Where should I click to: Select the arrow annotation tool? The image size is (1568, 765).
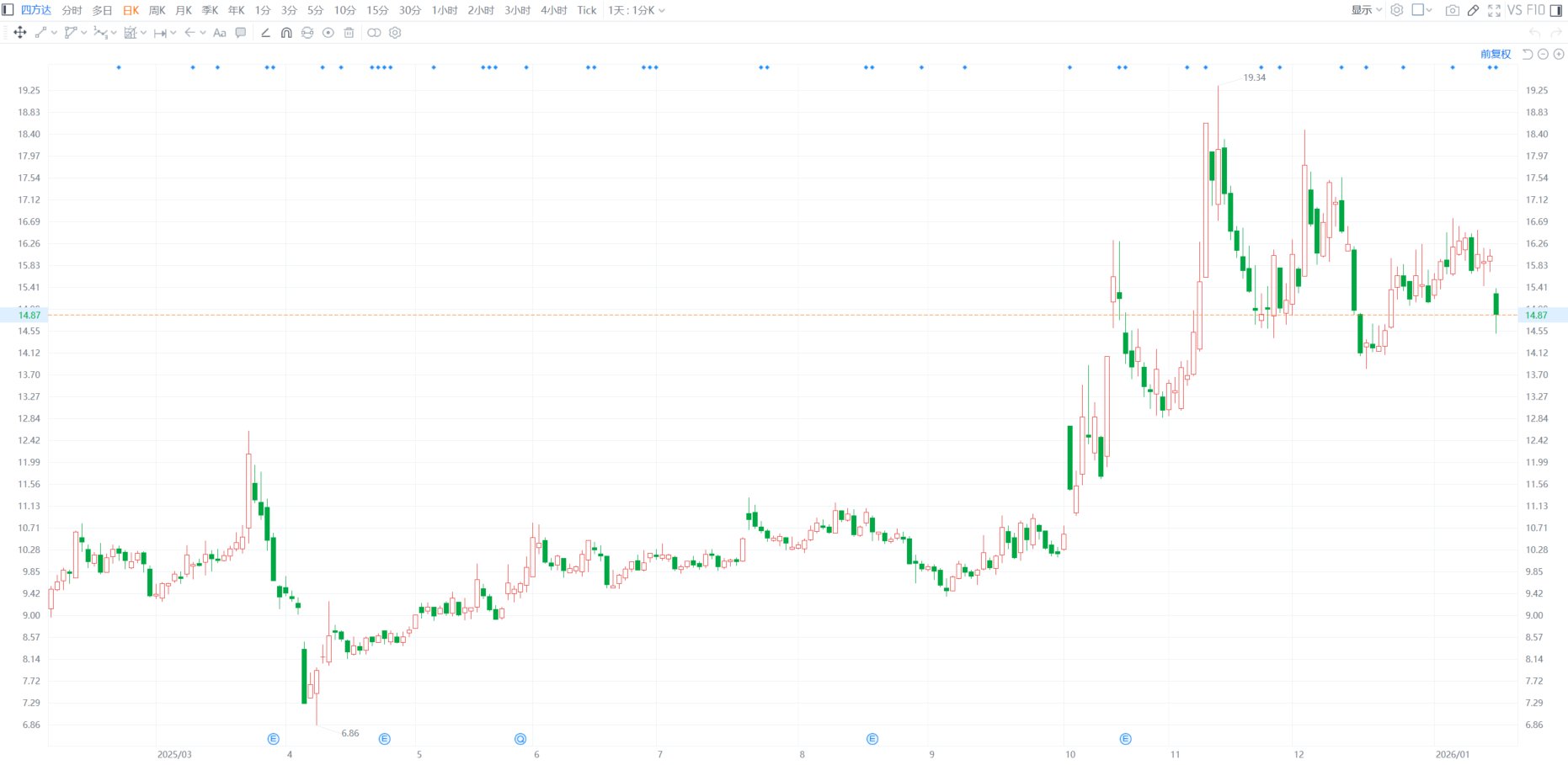[x=189, y=33]
